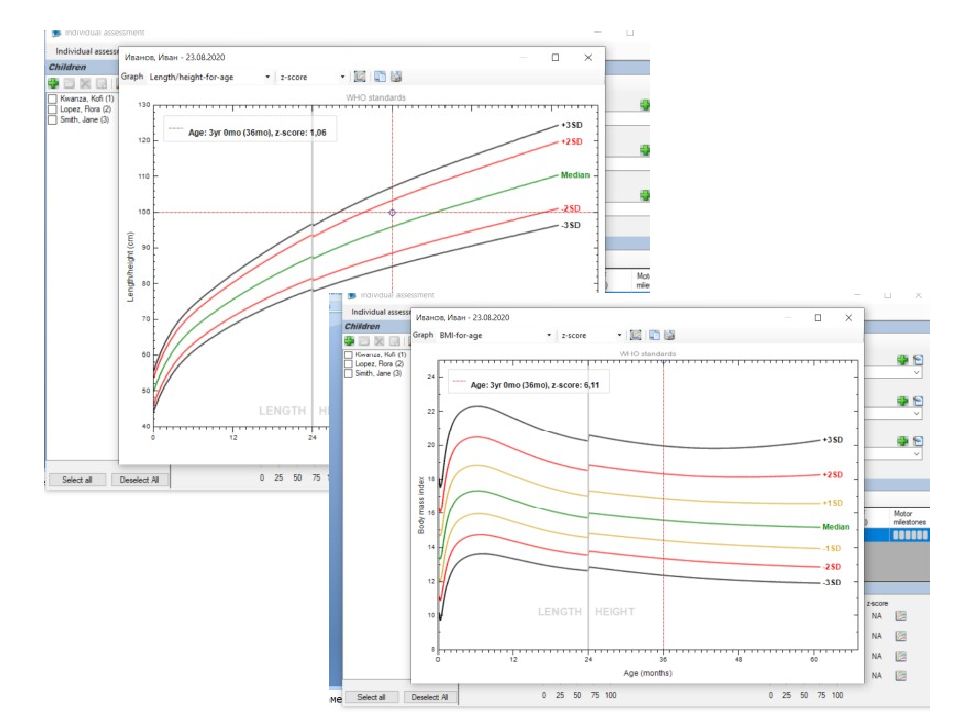The width and height of the screenshot is (960, 720).
Task: Click the measurement point on the height chart
Action: [392, 212]
